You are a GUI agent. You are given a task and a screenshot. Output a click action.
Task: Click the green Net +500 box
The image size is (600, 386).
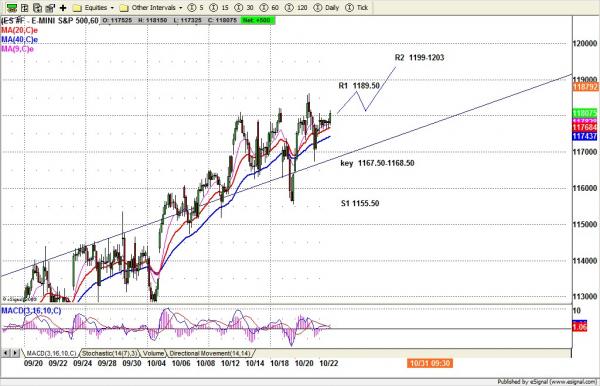coord(257,20)
